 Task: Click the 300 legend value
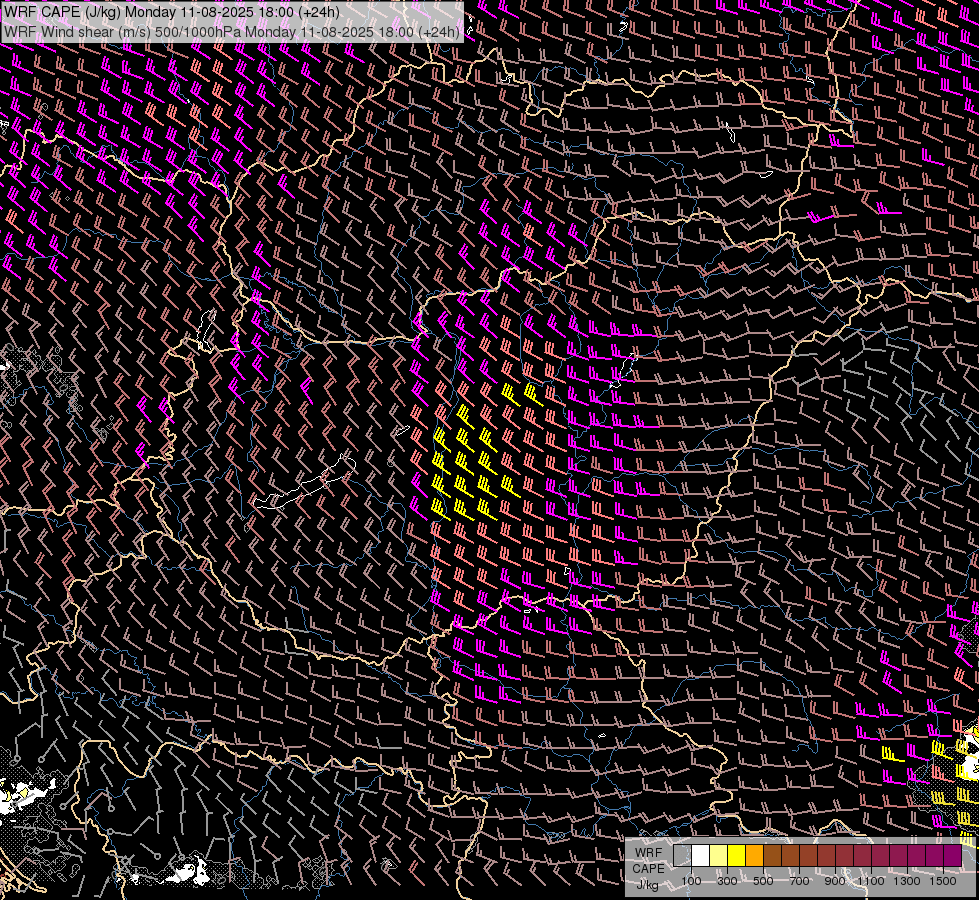pyautogui.click(x=727, y=881)
